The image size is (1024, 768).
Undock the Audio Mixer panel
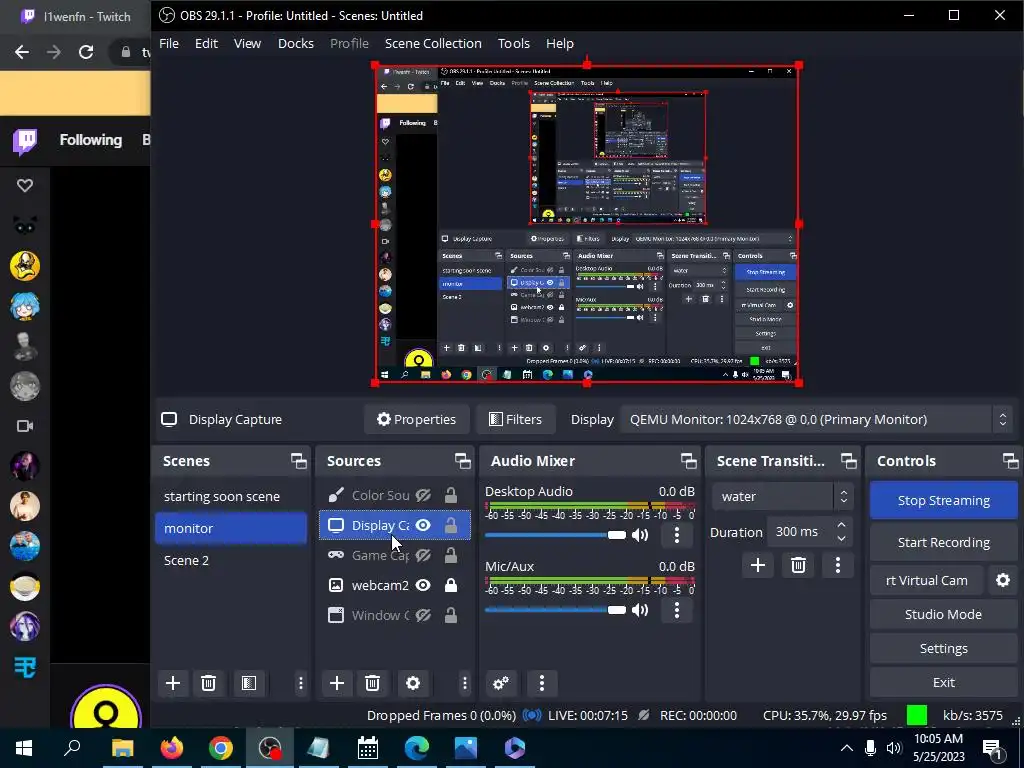coord(688,461)
